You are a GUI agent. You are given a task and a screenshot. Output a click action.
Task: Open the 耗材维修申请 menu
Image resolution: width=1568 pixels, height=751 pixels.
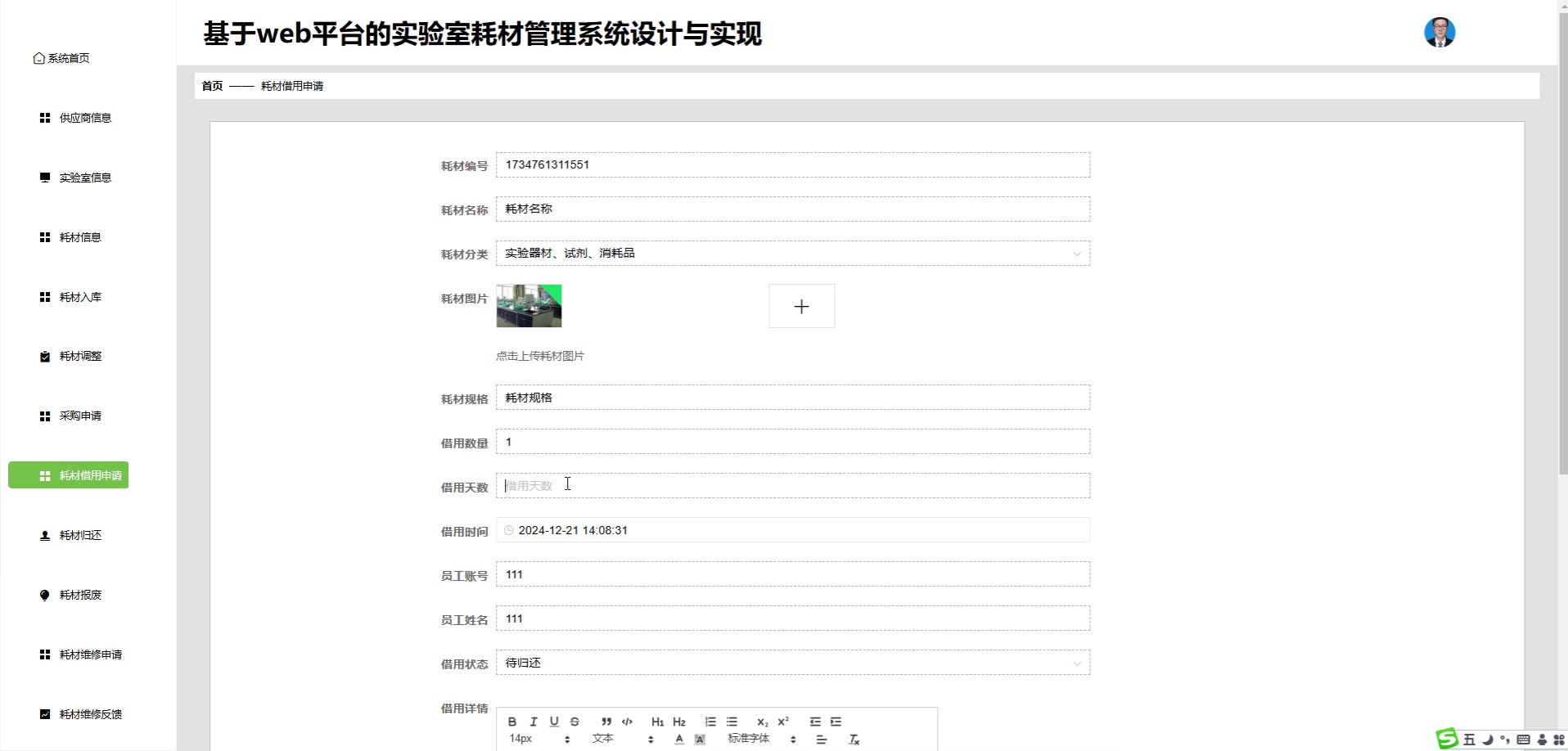(81, 654)
